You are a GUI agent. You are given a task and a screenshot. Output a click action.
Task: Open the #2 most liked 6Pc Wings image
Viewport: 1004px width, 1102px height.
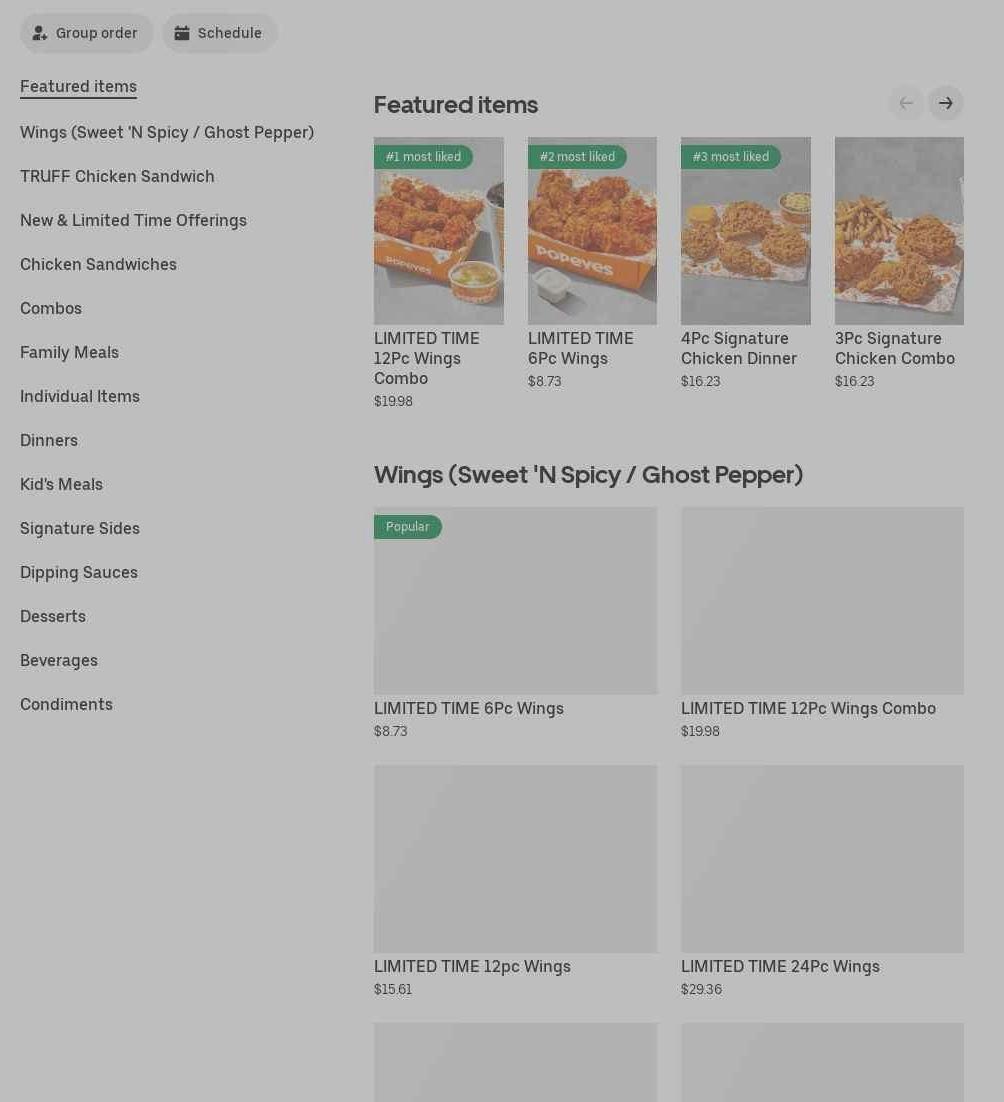(592, 231)
